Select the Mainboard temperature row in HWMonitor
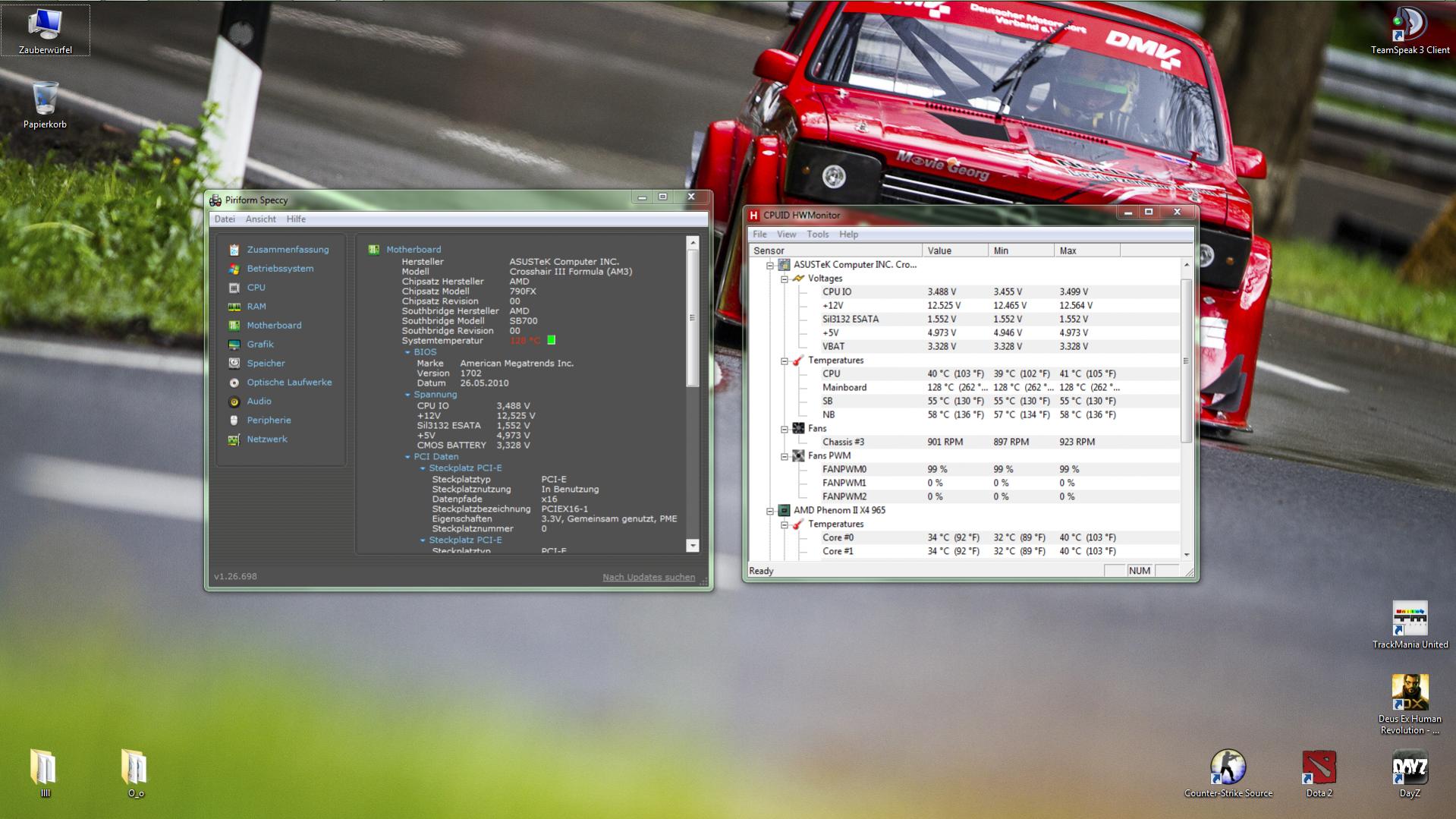 964,388
